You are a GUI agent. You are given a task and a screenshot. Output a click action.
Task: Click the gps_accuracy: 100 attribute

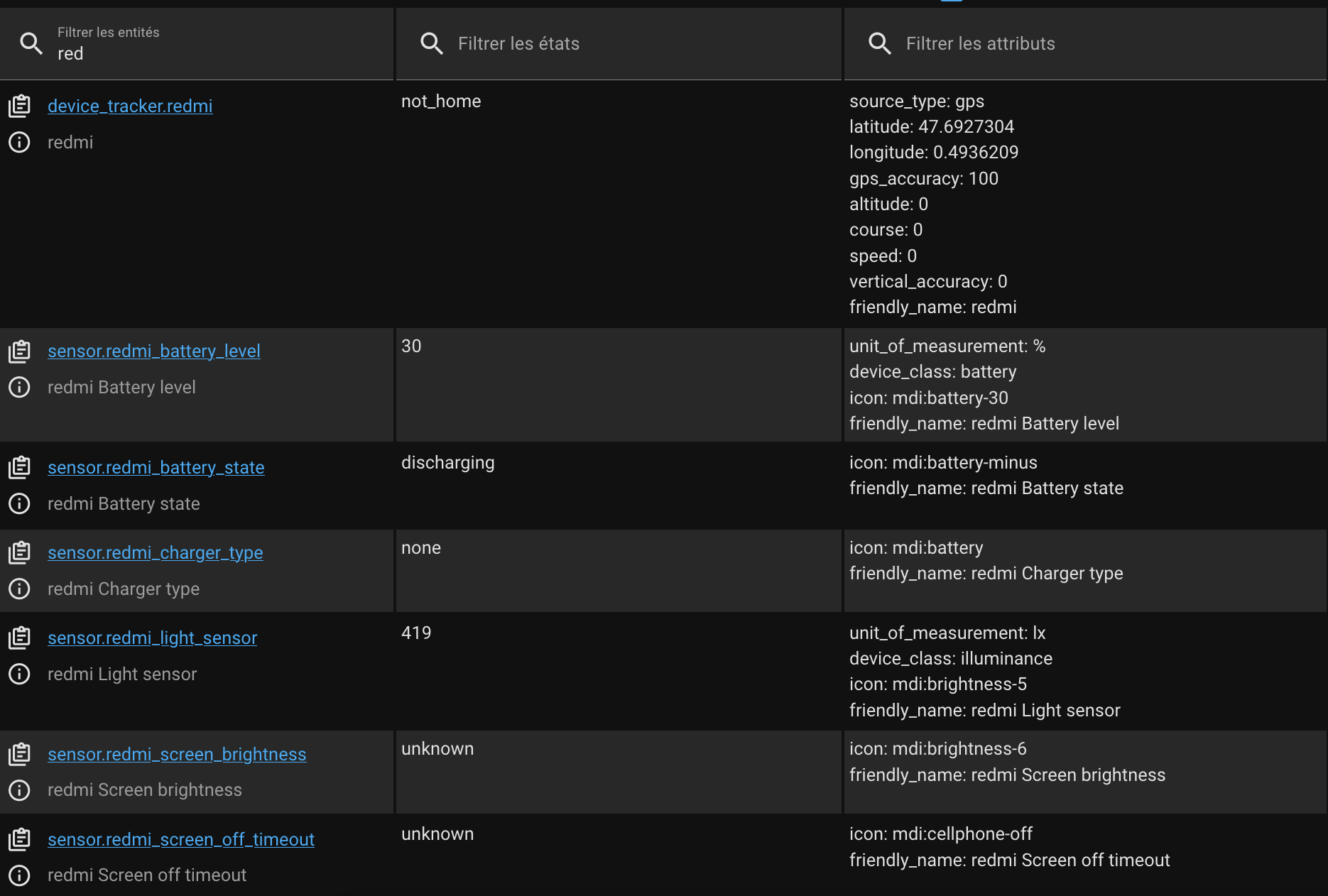point(924,179)
